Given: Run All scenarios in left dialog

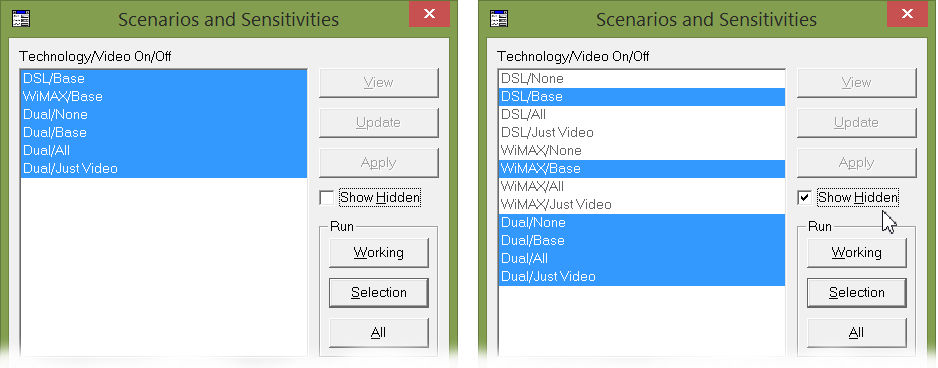Looking at the screenshot, I should coord(379,333).
